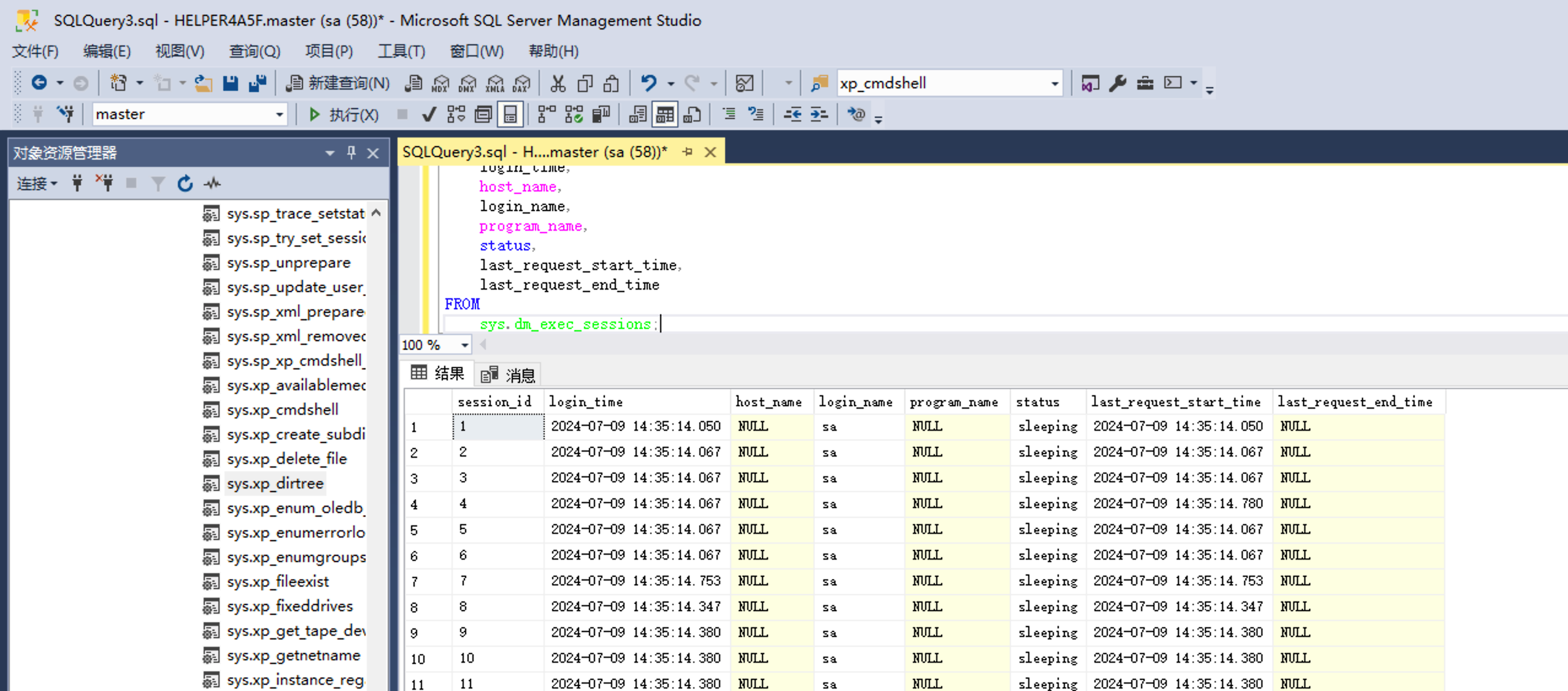1568x691 pixels.
Task: Click the MDX query icon
Action: (440, 83)
